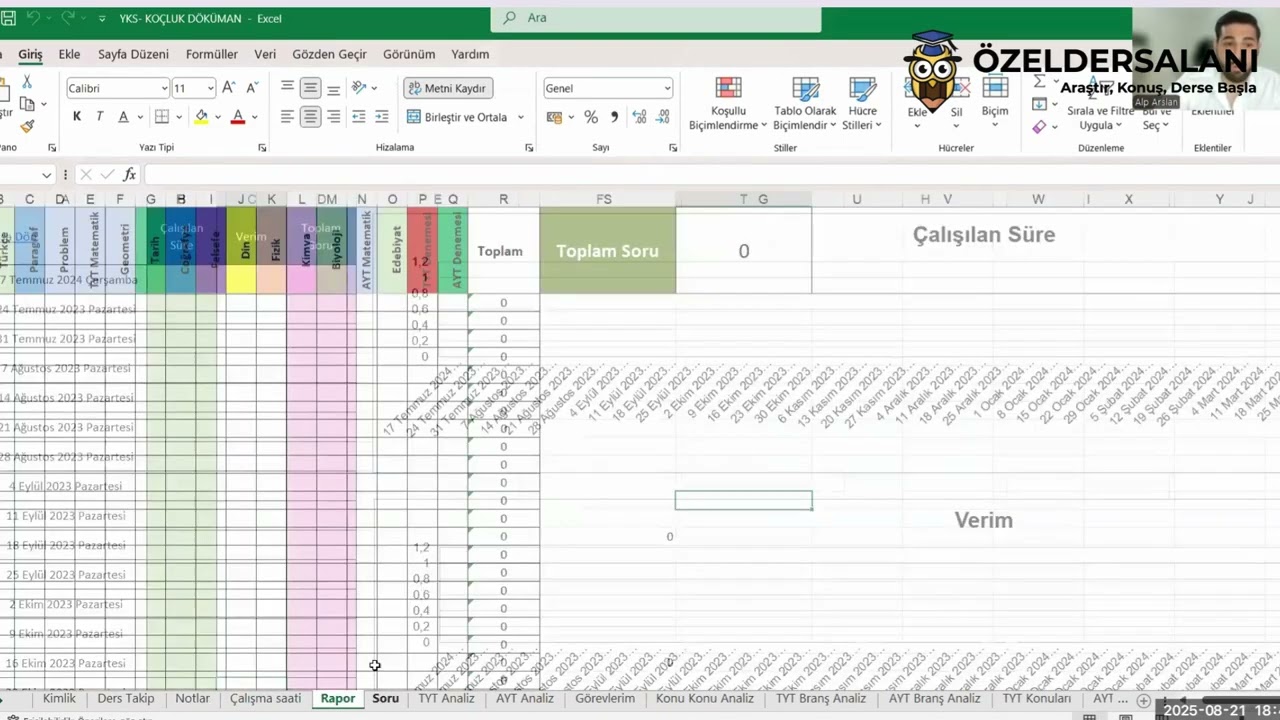This screenshot has height=720, width=1280.
Task: Open the Calibri font name dropdown
Action: (164, 88)
